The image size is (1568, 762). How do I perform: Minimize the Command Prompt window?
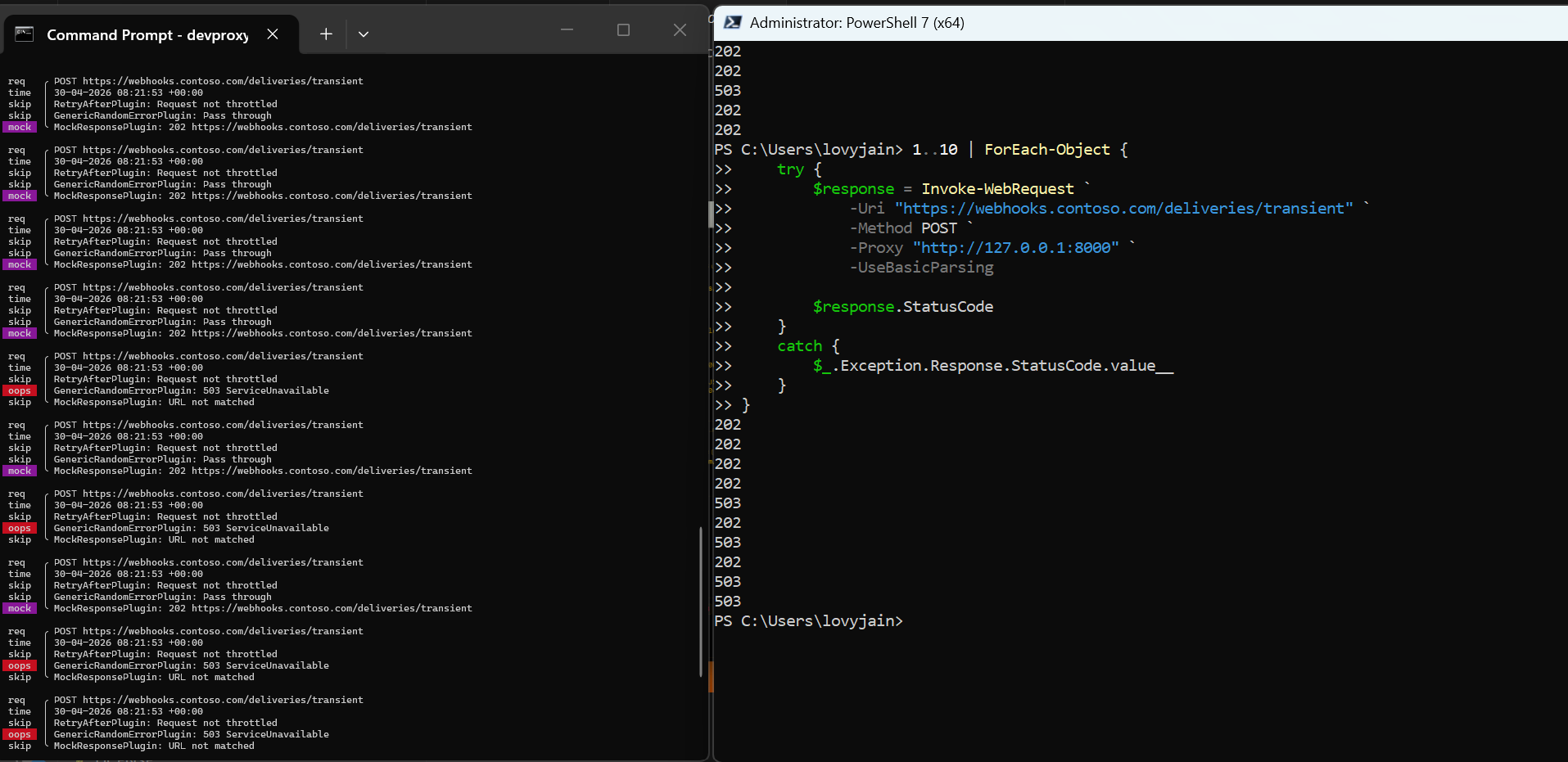[x=567, y=29]
